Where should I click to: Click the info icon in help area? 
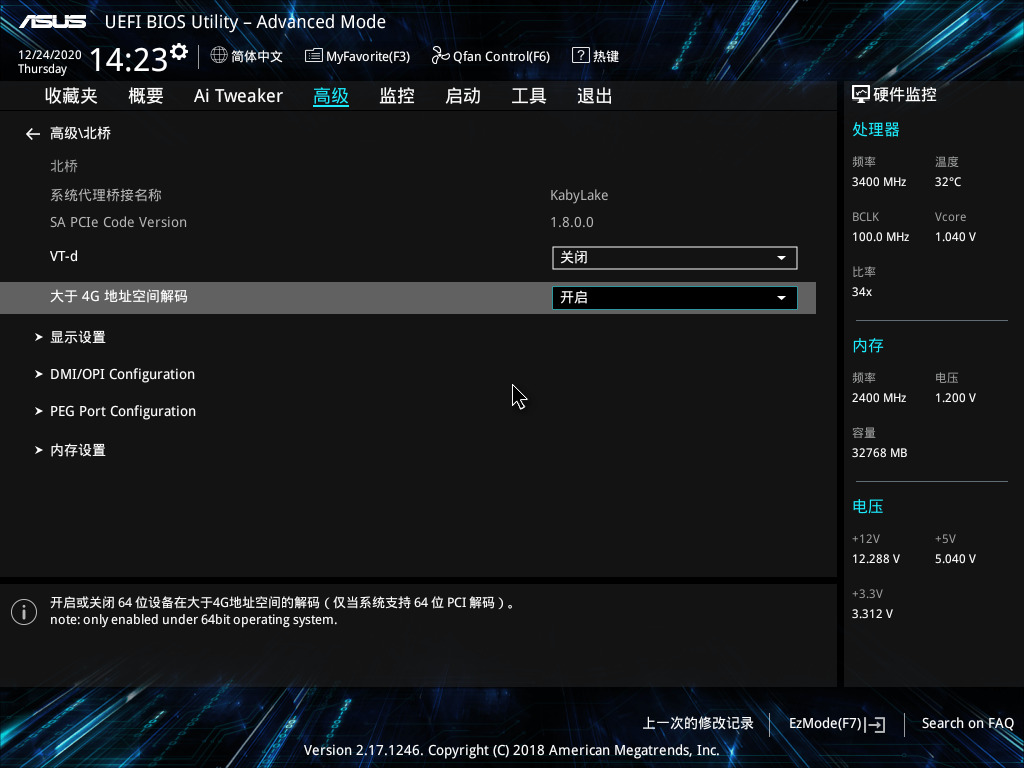coord(24,612)
